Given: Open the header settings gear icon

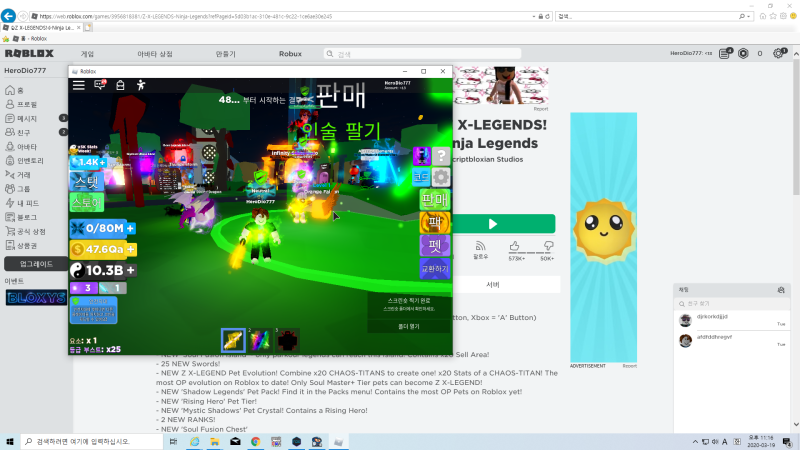Looking at the screenshot, I should coord(779,53).
